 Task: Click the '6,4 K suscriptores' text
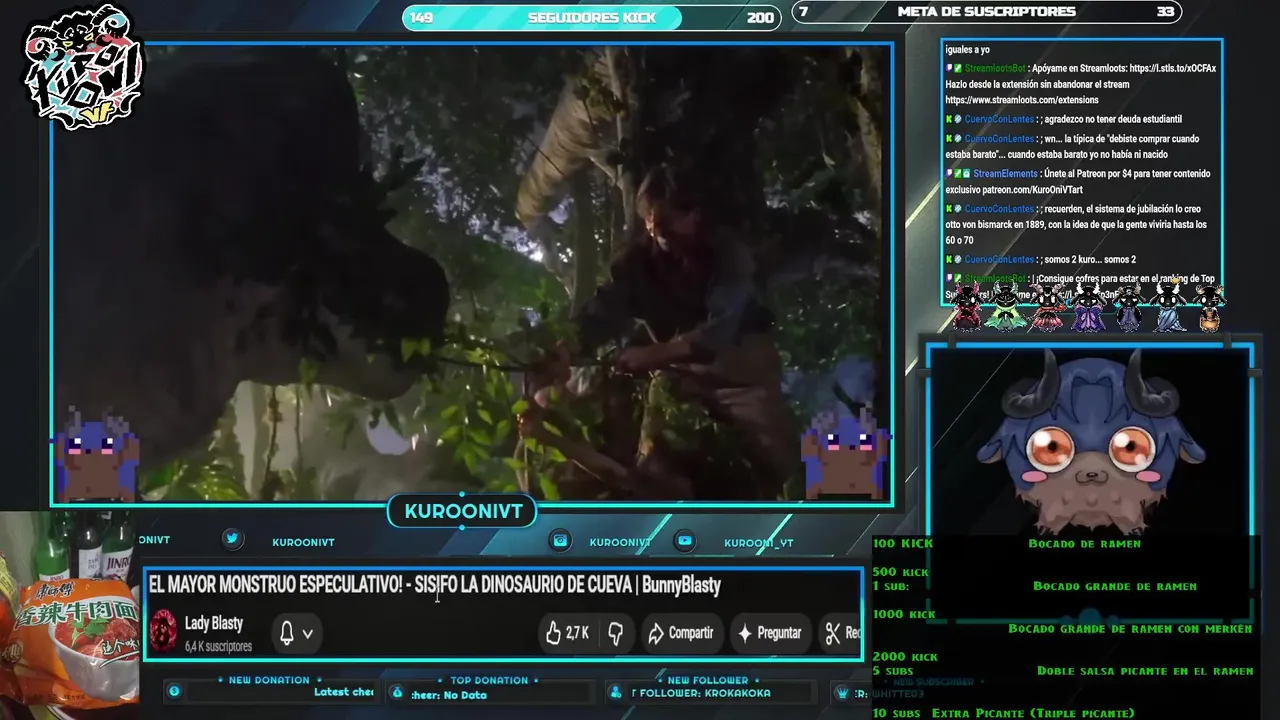click(x=218, y=646)
